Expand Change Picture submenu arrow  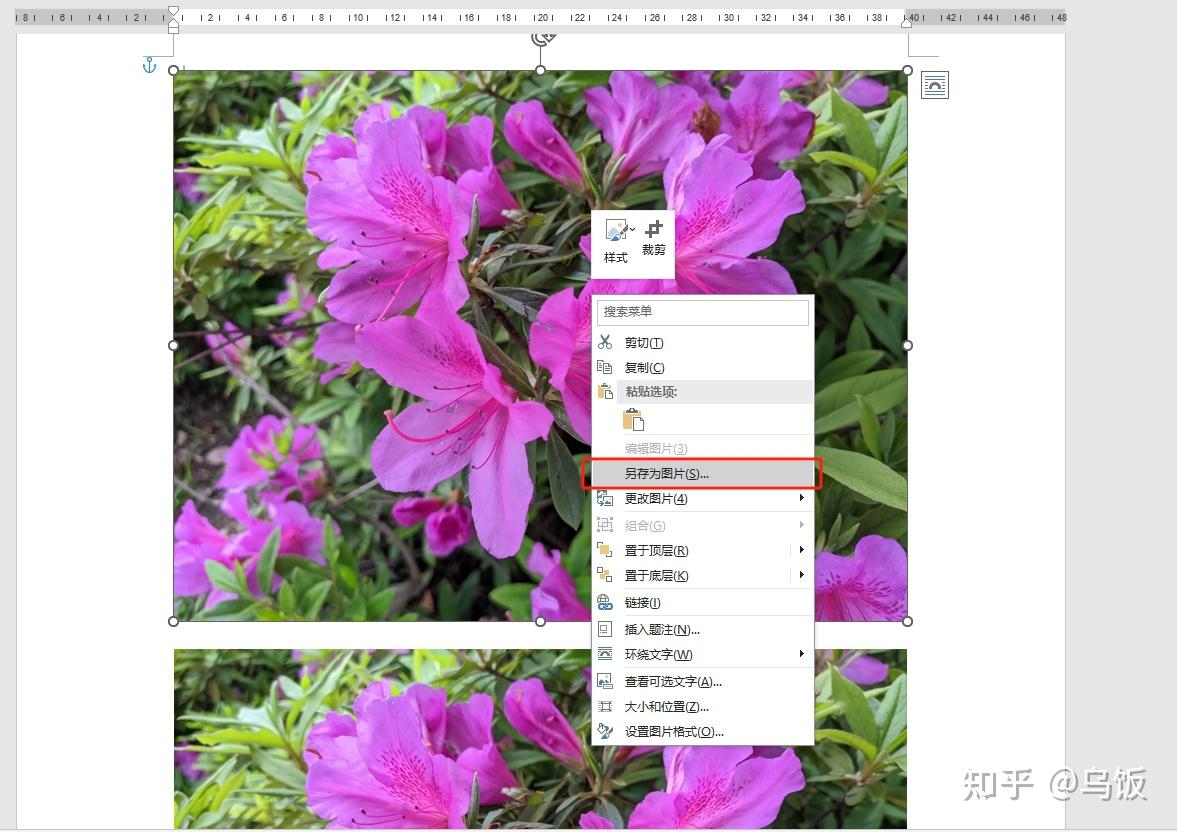pos(802,498)
